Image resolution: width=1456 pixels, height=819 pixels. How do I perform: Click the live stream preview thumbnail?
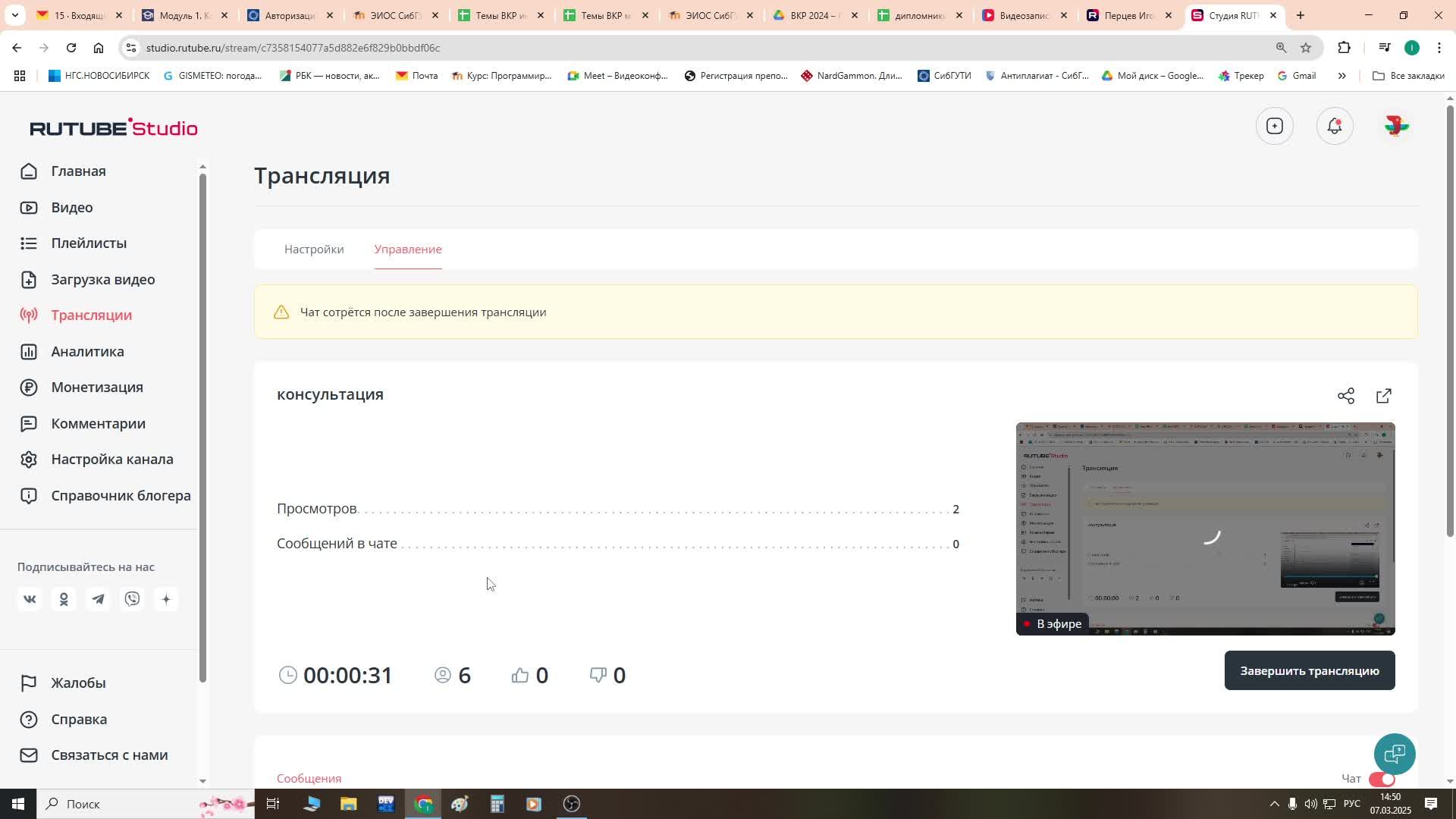(x=1204, y=529)
